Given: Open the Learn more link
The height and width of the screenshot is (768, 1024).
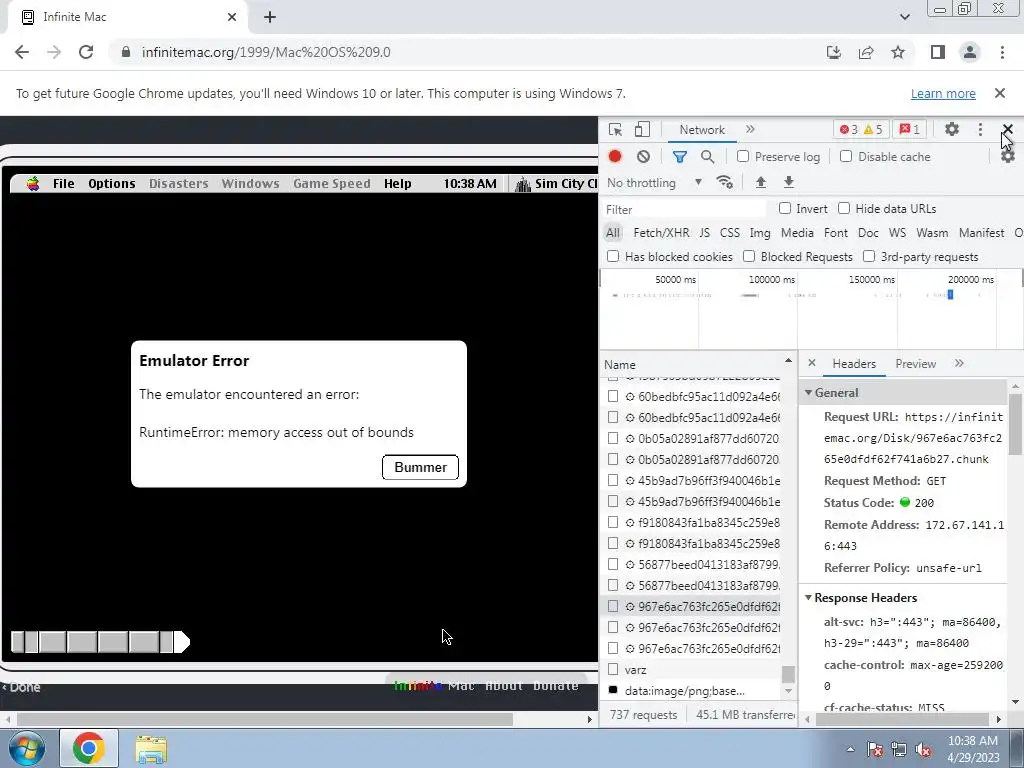Looking at the screenshot, I should pos(943,93).
